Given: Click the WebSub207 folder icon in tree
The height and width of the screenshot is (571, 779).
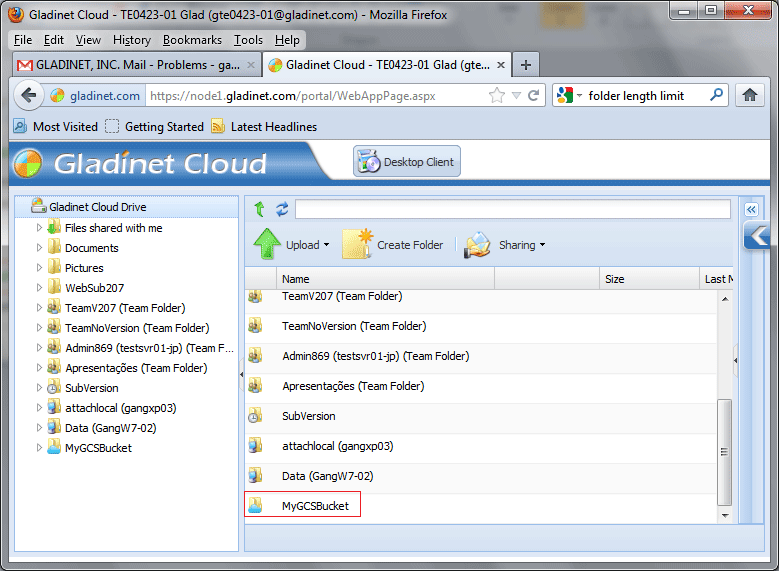Looking at the screenshot, I should tap(54, 287).
